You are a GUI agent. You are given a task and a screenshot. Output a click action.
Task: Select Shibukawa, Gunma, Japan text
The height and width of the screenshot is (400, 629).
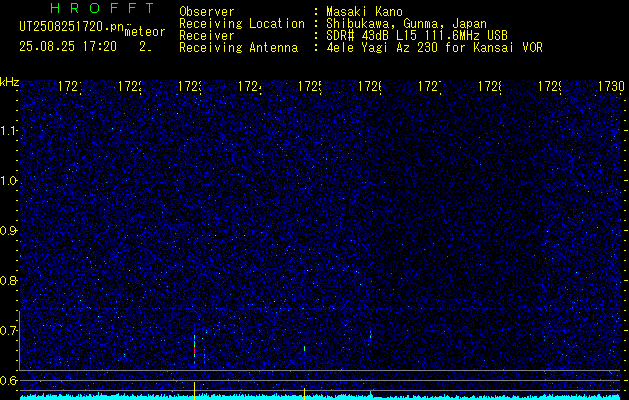pyautogui.click(x=406, y=24)
